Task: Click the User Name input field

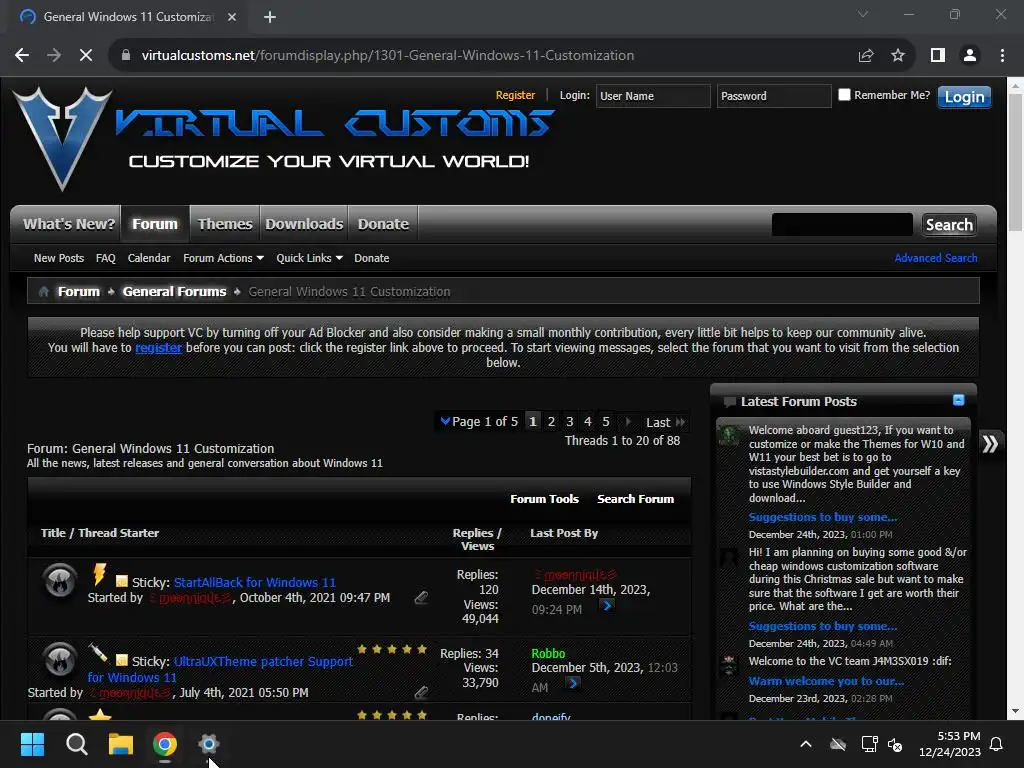Action: [652, 96]
